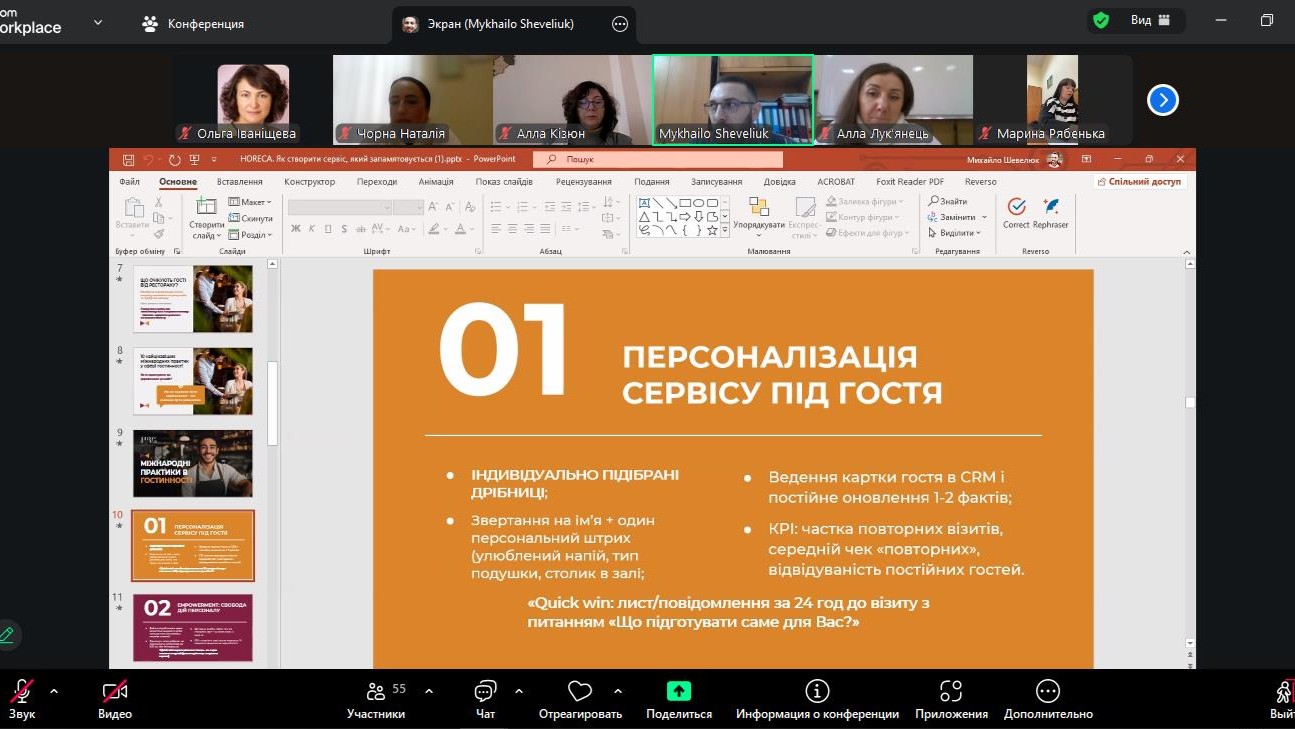Click the More options icon (Дополнительно)
Screen dimensions: 1295x729
coord(1048,692)
